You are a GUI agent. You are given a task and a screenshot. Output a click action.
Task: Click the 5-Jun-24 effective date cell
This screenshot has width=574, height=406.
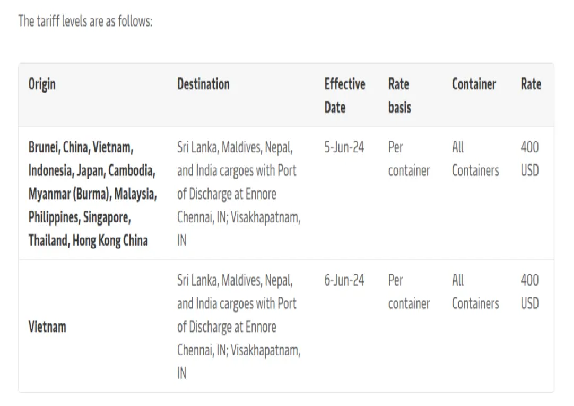pos(344,147)
